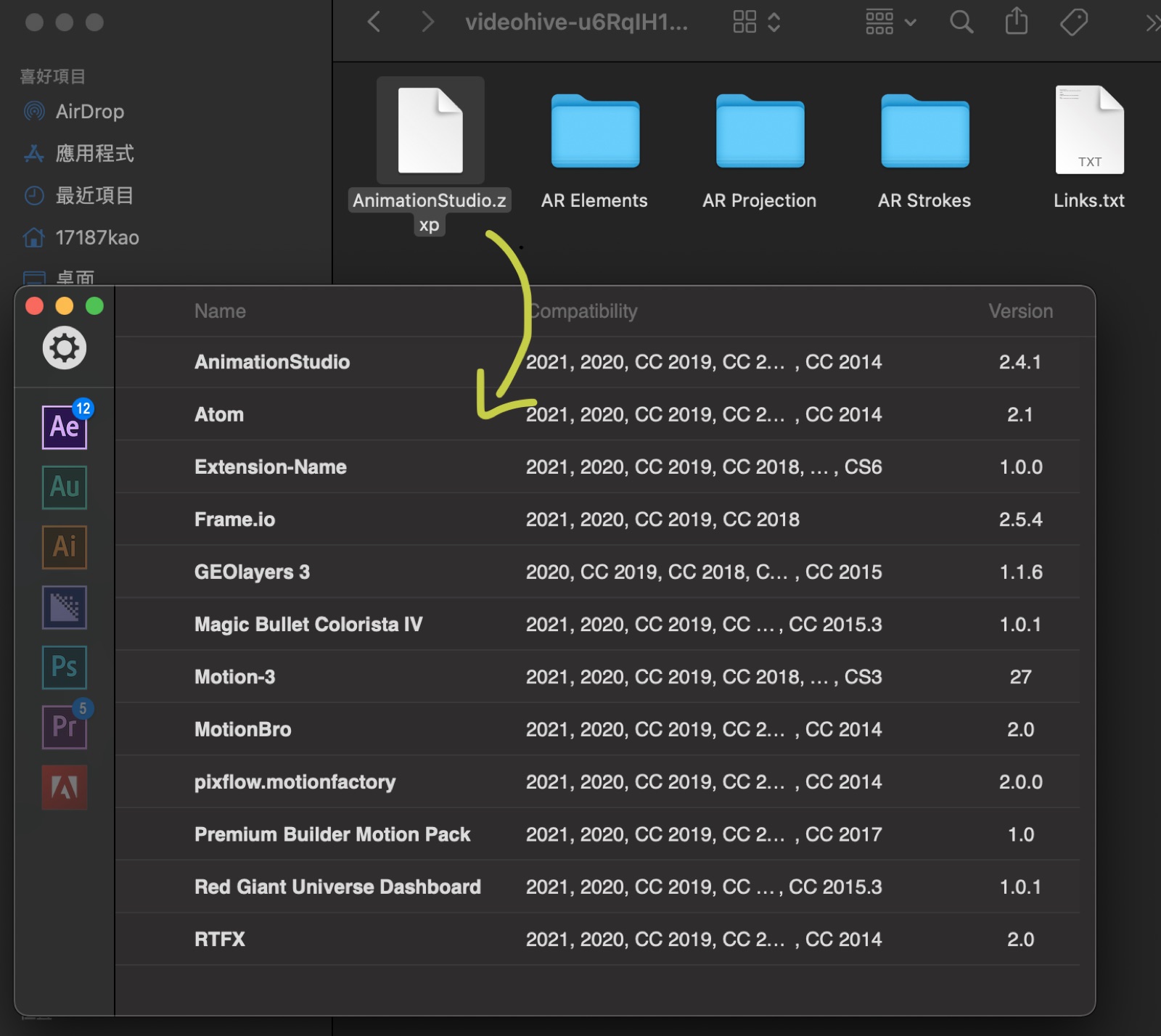Select the GEOlayers 3 row
The width and height of the screenshot is (1161, 1036).
coord(597,572)
